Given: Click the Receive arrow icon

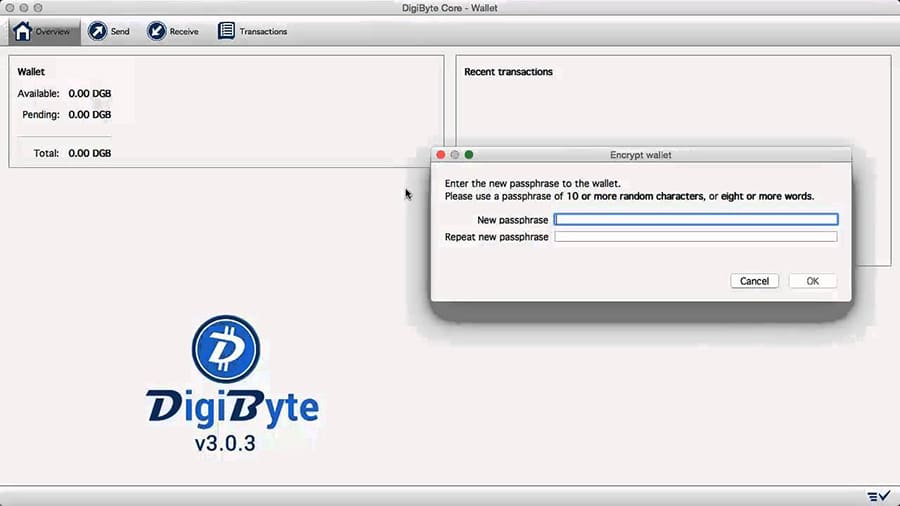Looking at the screenshot, I should [x=157, y=31].
